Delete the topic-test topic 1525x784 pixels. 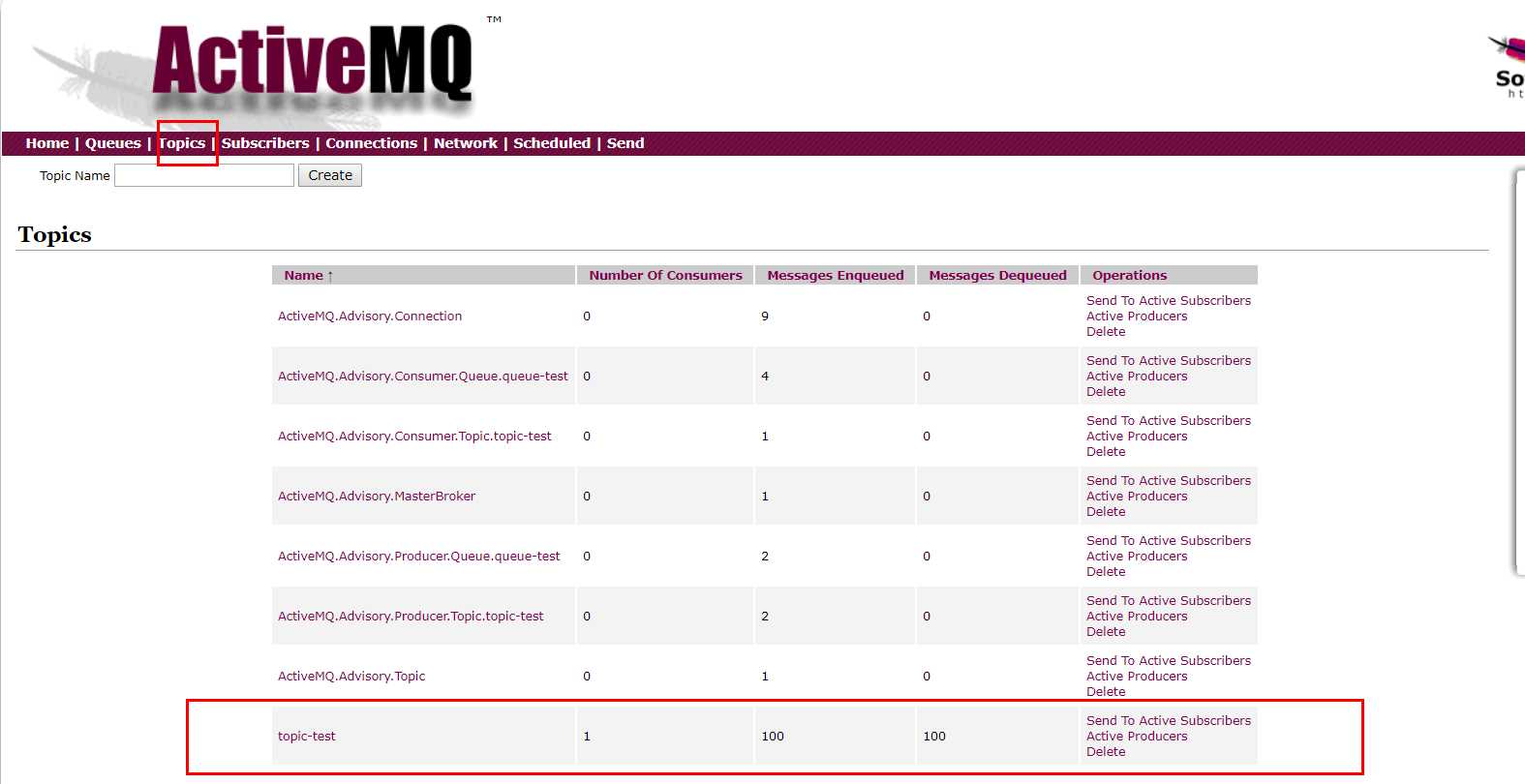[x=1106, y=752]
